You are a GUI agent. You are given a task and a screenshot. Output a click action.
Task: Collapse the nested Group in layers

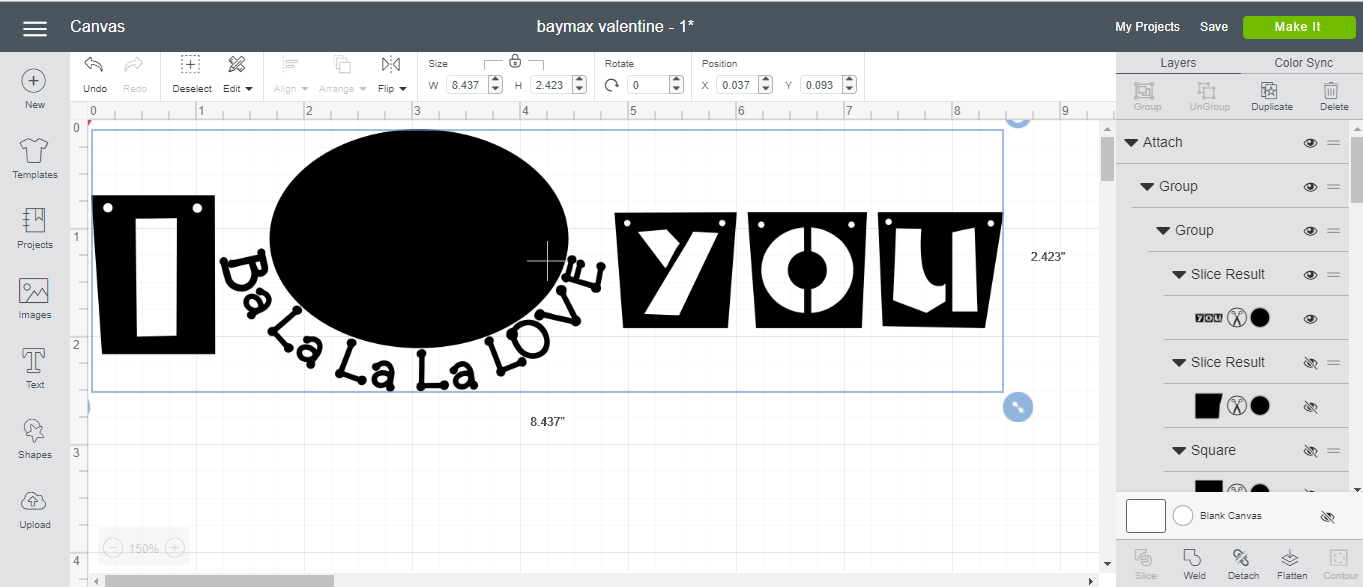pos(1163,231)
